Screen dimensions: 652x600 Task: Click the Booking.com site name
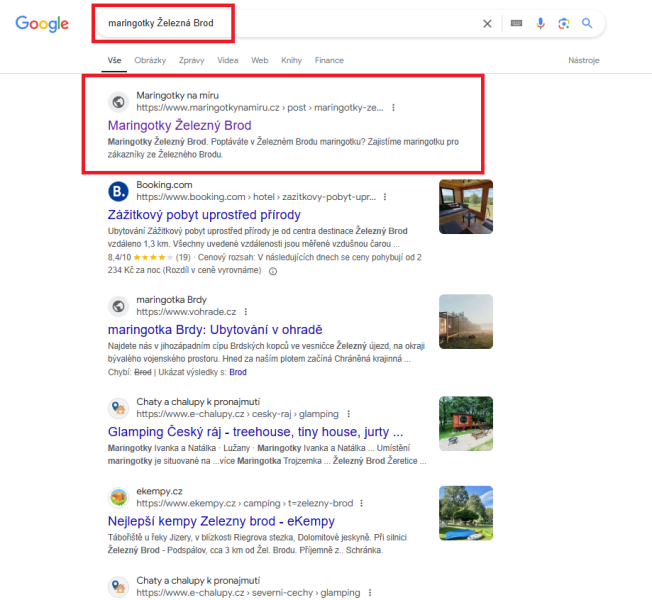[164, 185]
